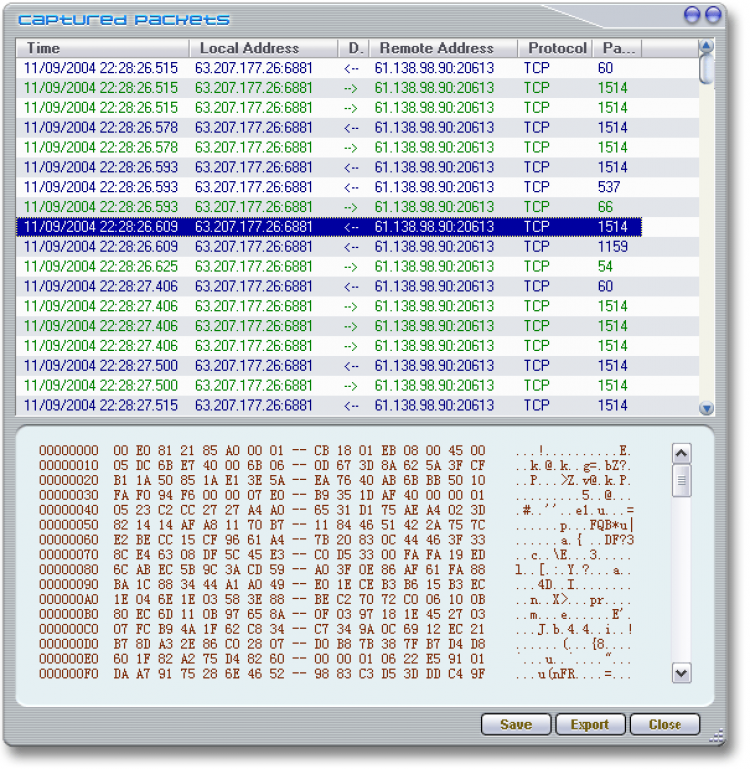This screenshot has width=750, height=769.
Task: Select highlighted packet at 22:28:26.609 size 1514
Action: pos(329,227)
